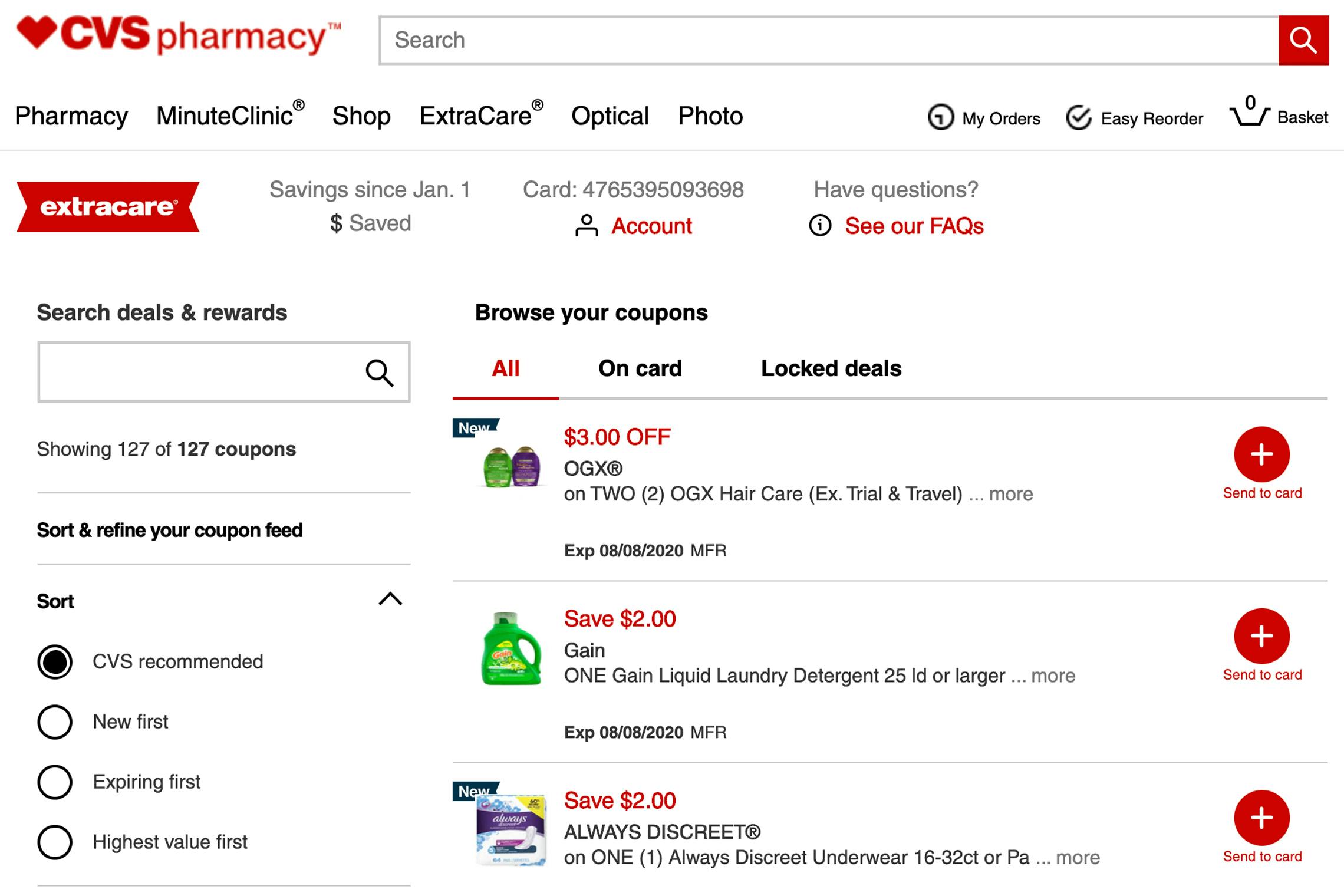Select Highest value first sort option
The width and height of the screenshot is (1344, 896).
[x=55, y=842]
